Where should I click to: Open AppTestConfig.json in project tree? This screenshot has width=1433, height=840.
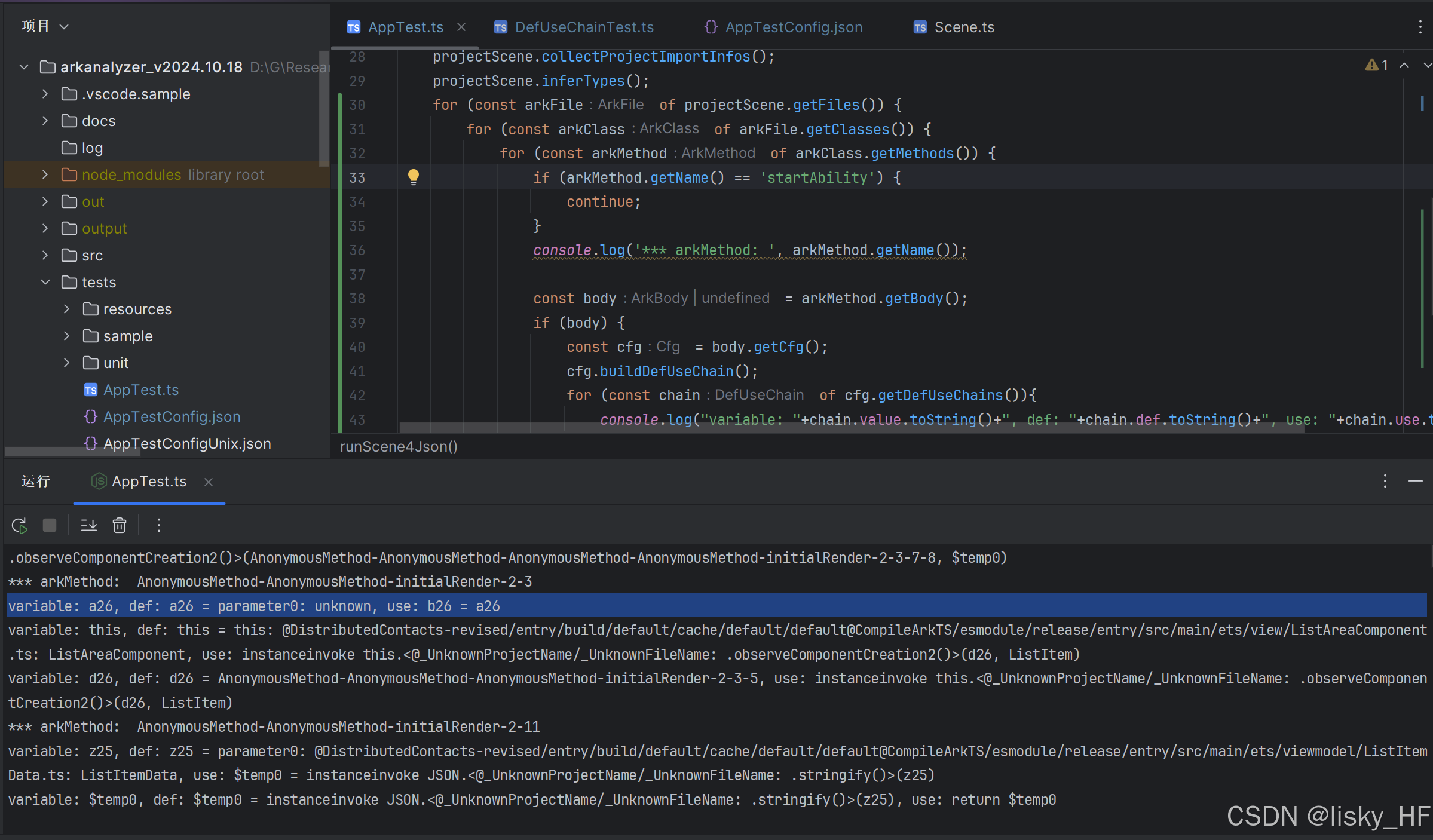pos(172,416)
